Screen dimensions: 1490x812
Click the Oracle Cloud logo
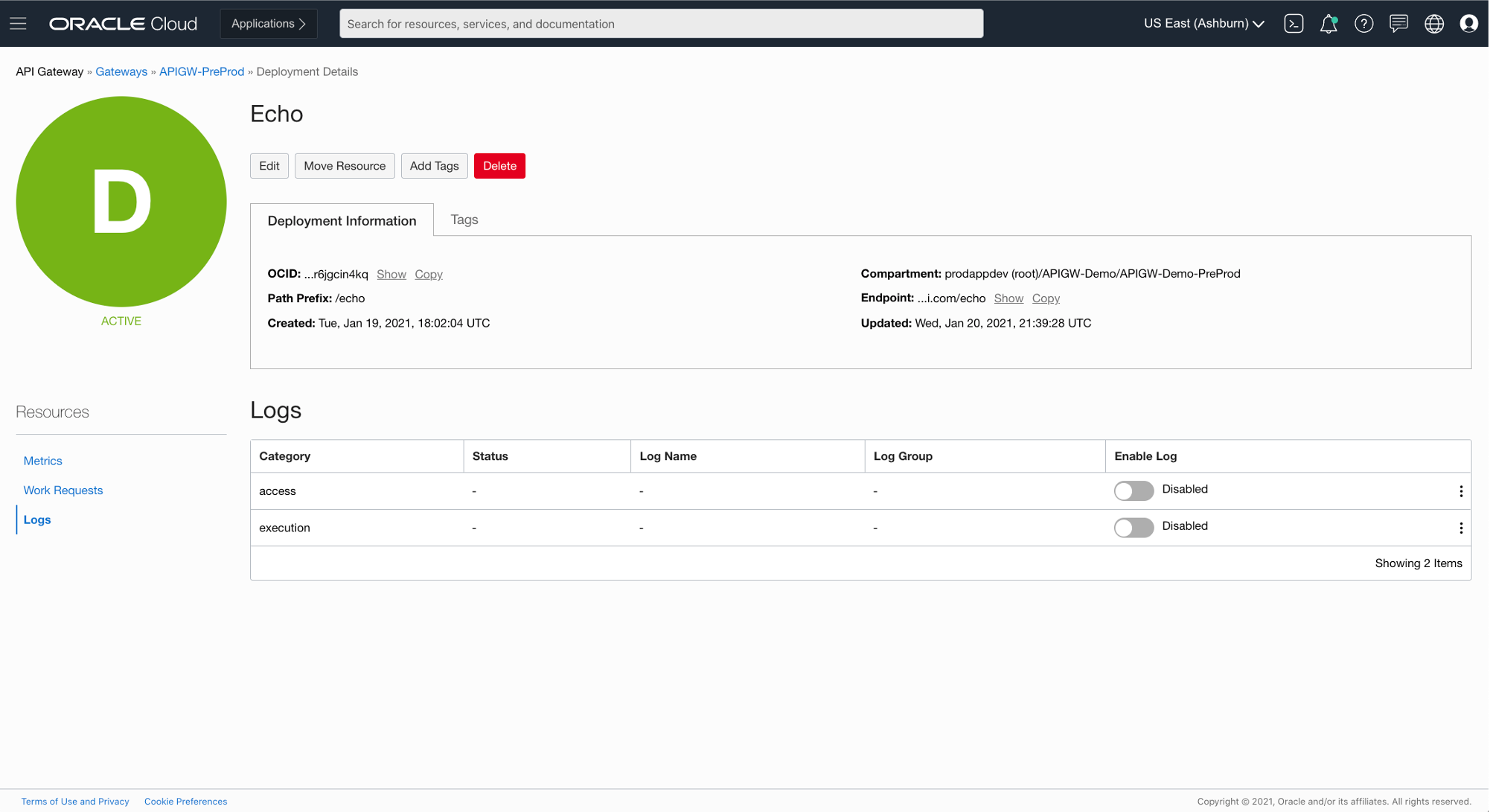(x=123, y=23)
